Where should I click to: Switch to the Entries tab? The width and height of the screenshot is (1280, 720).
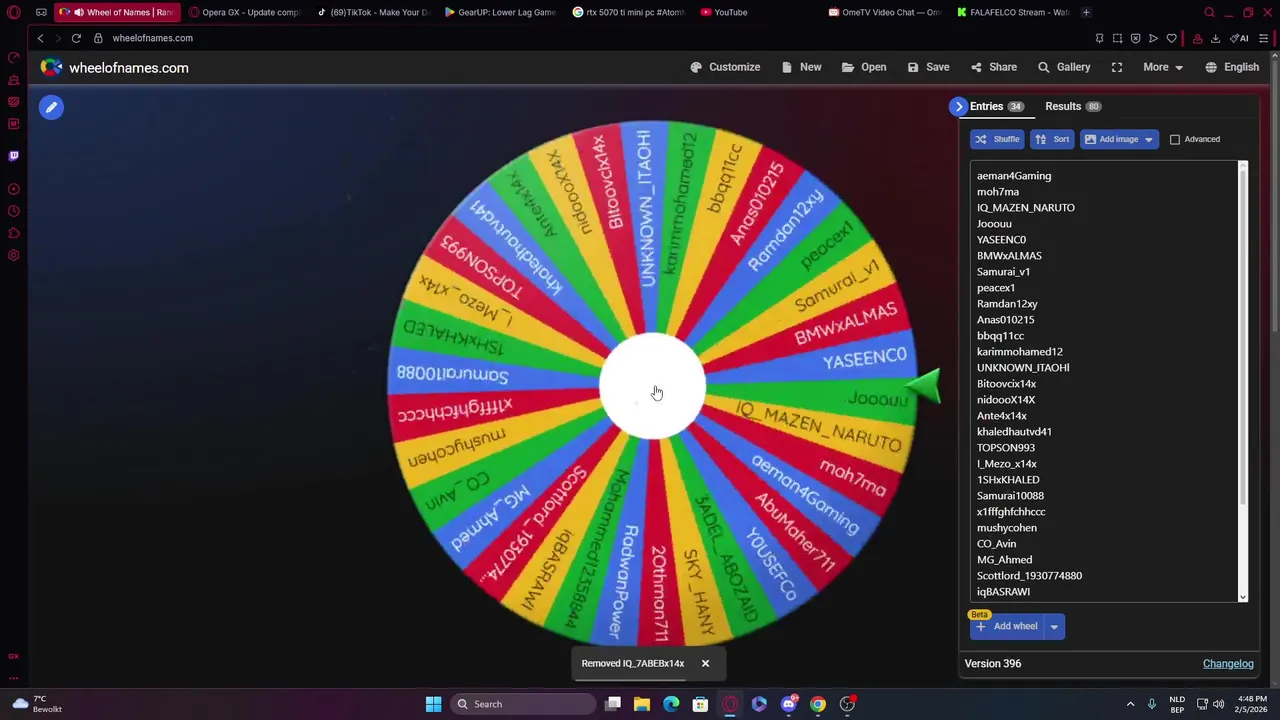(x=996, y=106)
